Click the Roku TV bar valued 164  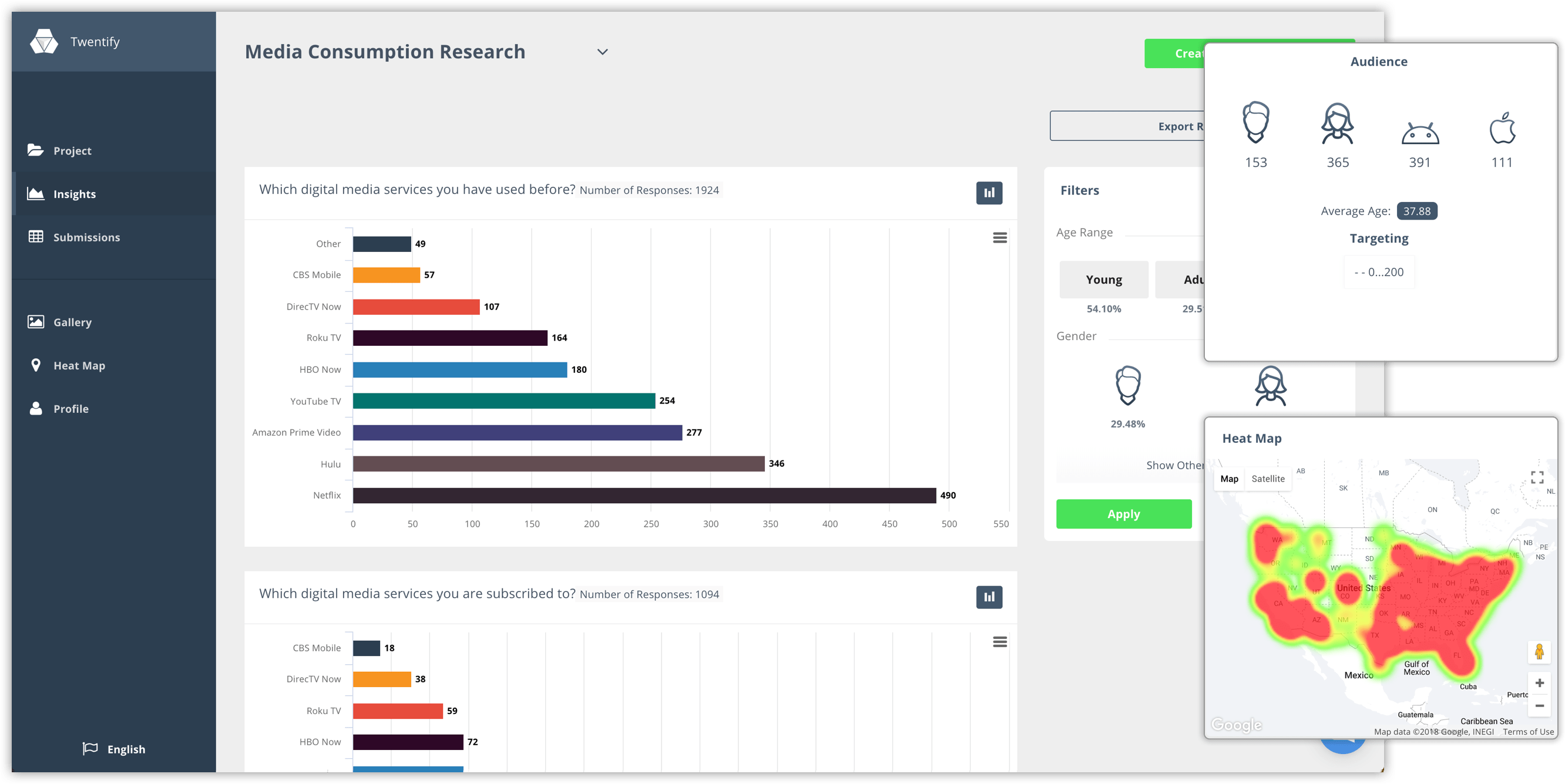(x=450, y=337)
